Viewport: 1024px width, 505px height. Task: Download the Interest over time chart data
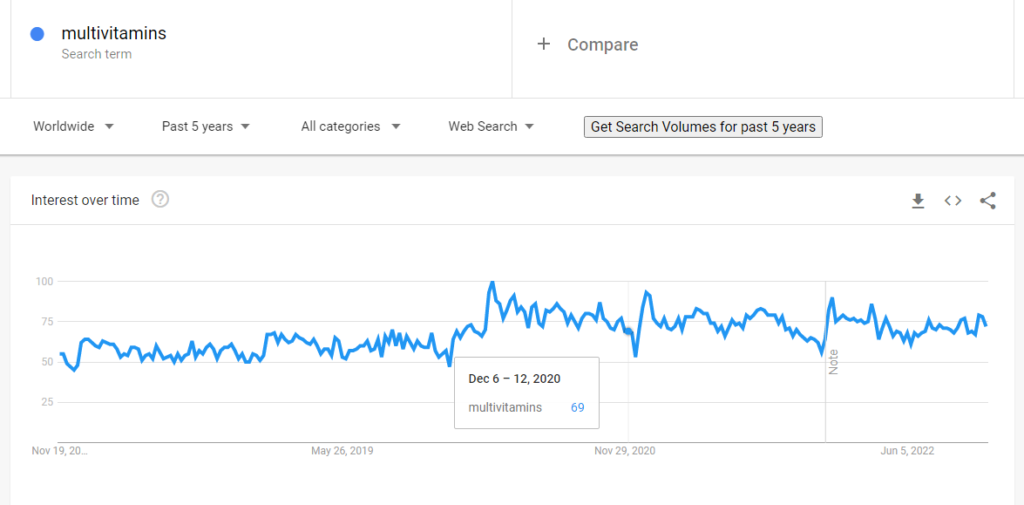[x=918, y=201]
